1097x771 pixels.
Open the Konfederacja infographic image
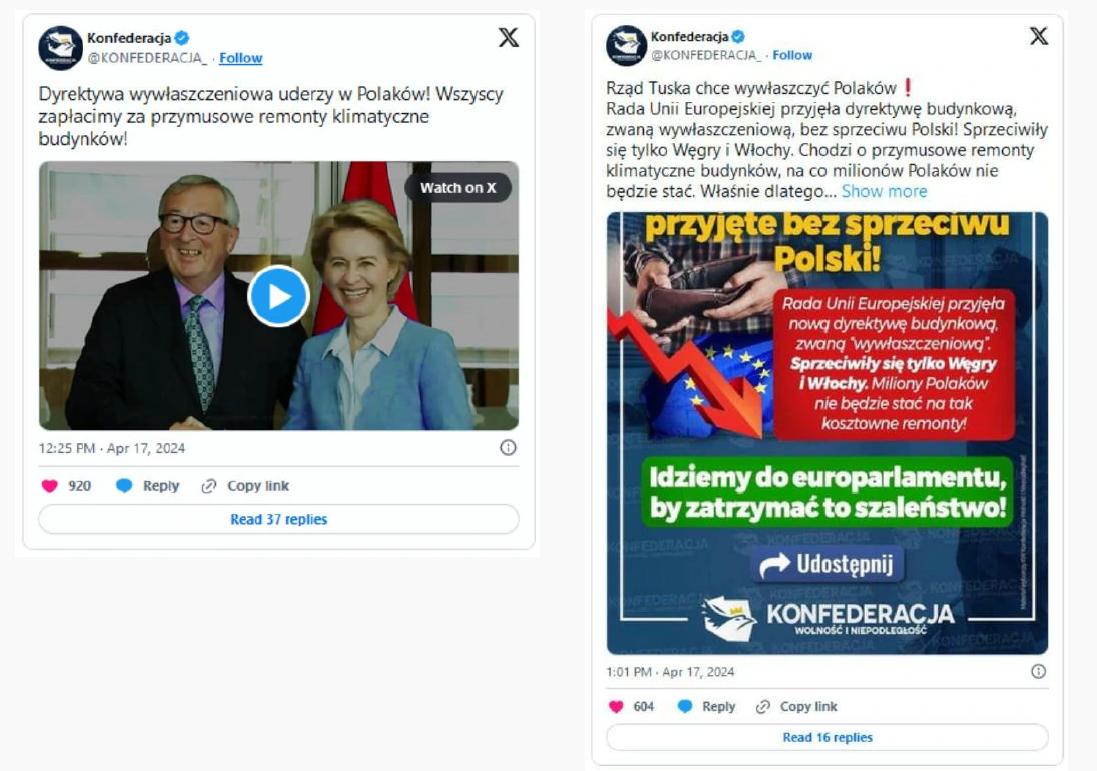point(828,433)
